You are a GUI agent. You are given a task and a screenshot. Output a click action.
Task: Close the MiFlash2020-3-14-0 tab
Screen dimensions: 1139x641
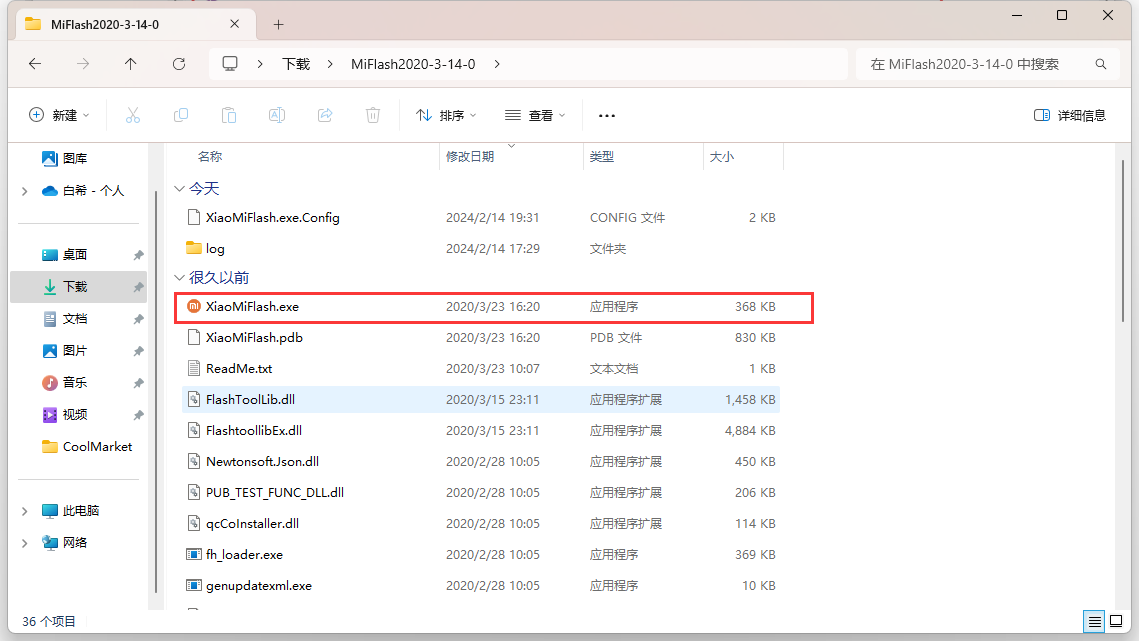click(235, 24)
